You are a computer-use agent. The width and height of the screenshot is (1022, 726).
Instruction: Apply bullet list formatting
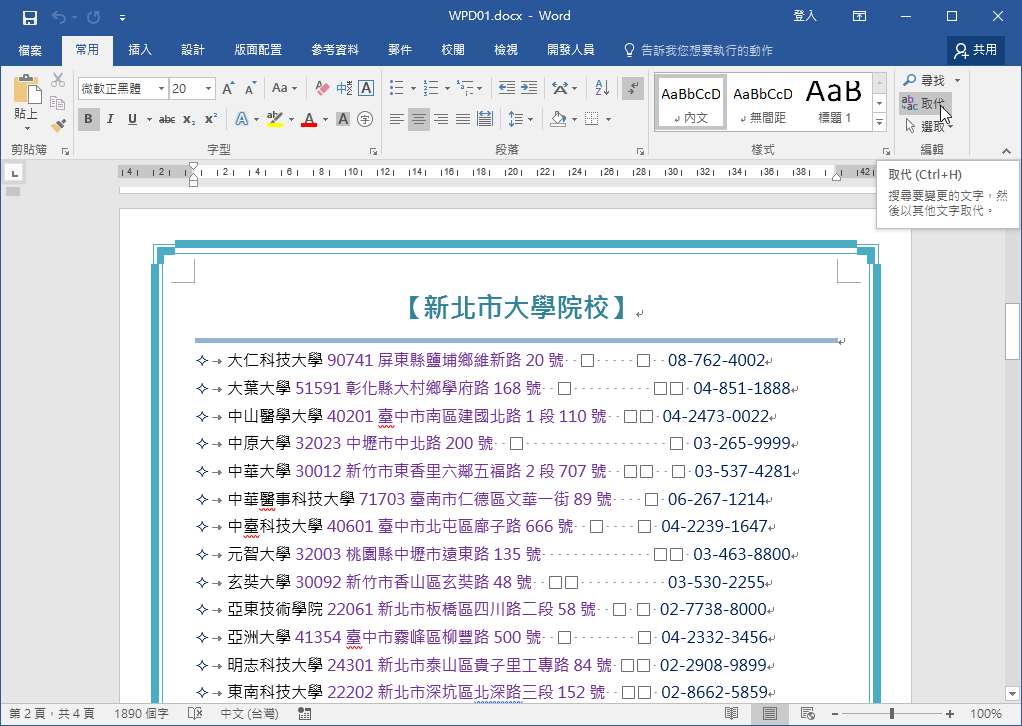(396, 88)
